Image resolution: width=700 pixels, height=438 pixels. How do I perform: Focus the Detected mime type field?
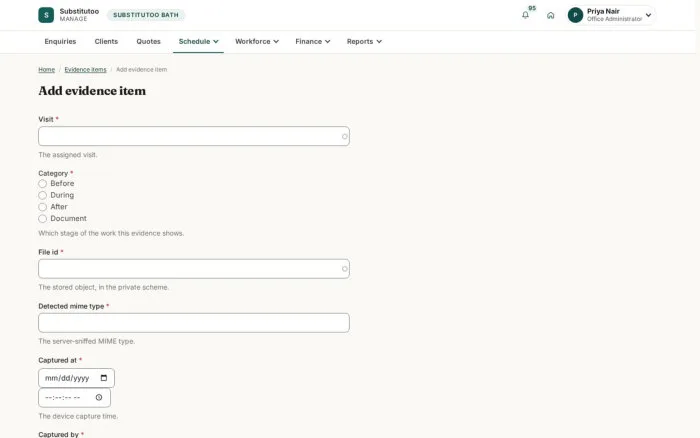click(194, 323)
